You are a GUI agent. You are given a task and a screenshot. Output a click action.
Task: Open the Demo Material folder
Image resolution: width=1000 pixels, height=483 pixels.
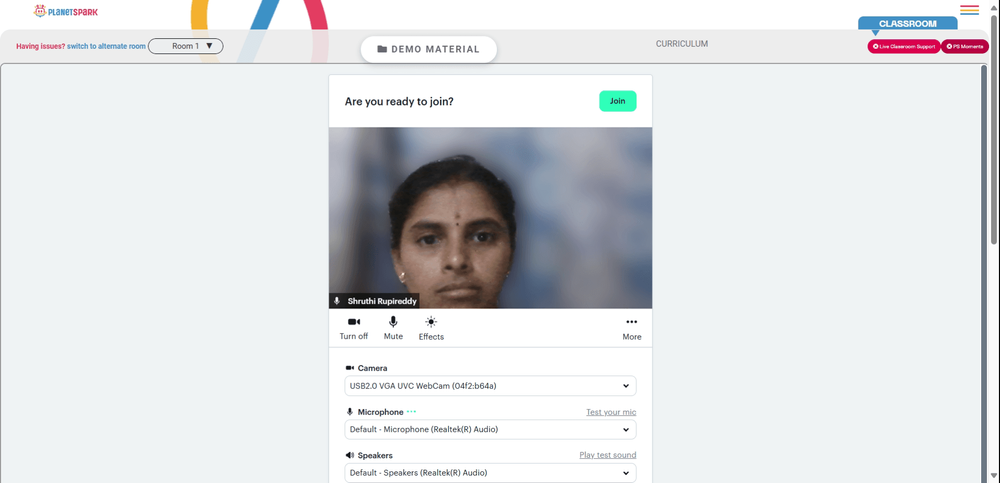point(429,49)
